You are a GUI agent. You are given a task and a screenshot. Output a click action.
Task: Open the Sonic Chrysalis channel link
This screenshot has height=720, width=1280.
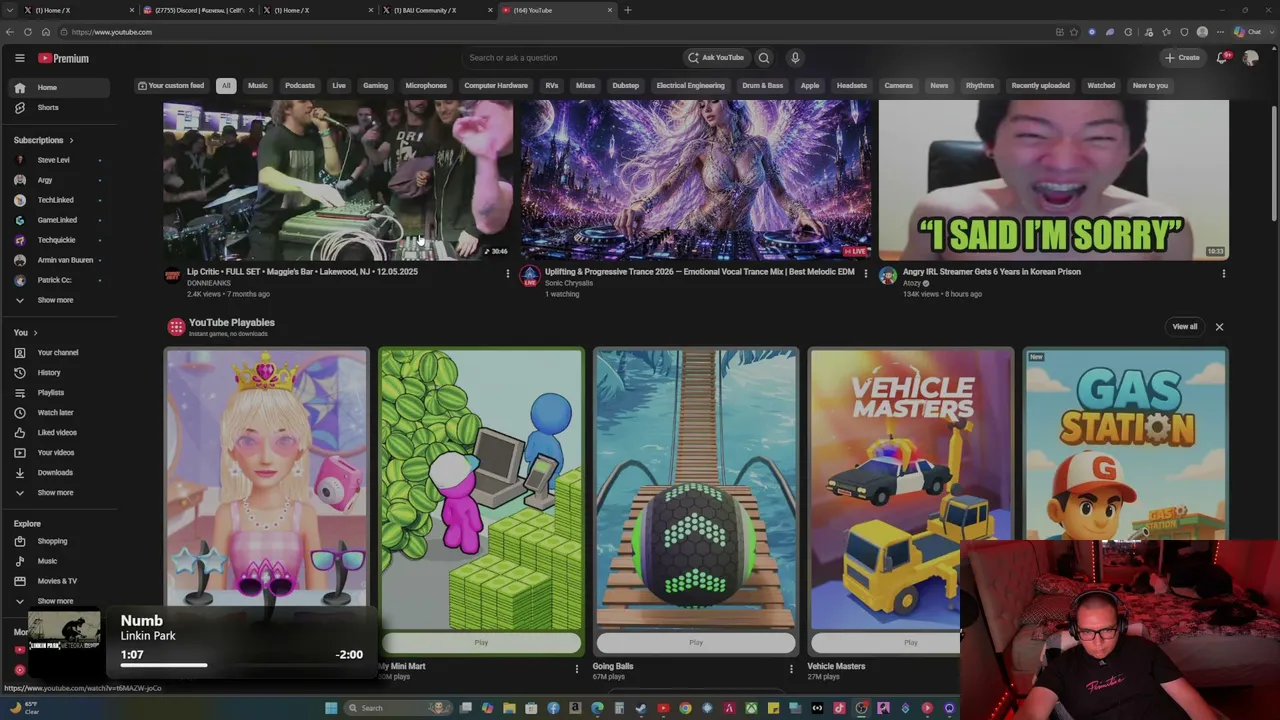pyautogui.click(x=569, y=283)
